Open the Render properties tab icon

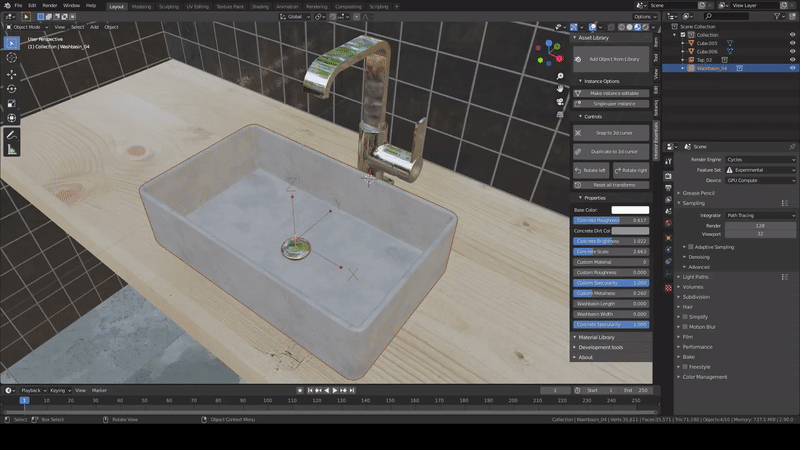[668, 176]
